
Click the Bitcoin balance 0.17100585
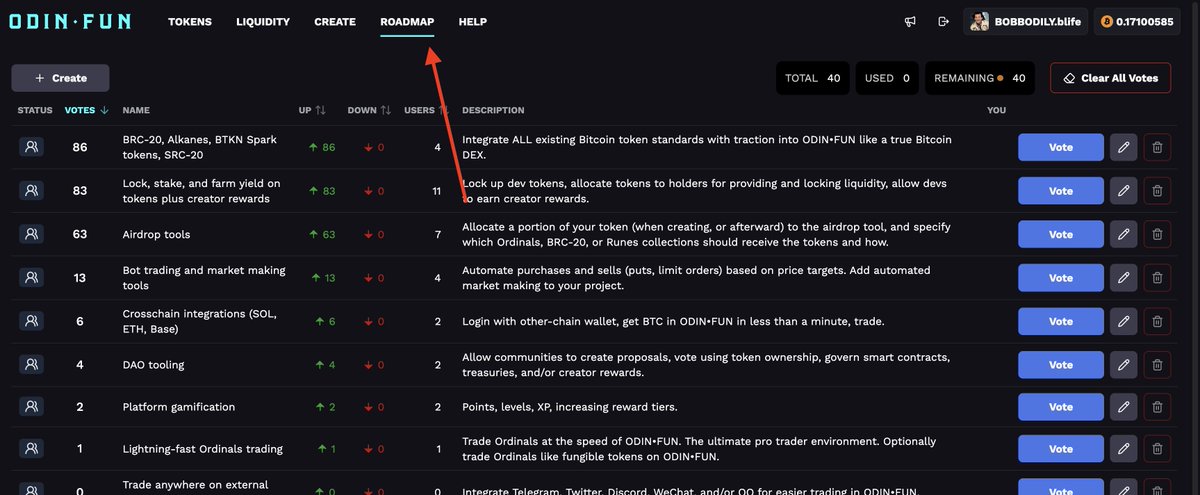pyautogui.click(x=1138, y=21)
